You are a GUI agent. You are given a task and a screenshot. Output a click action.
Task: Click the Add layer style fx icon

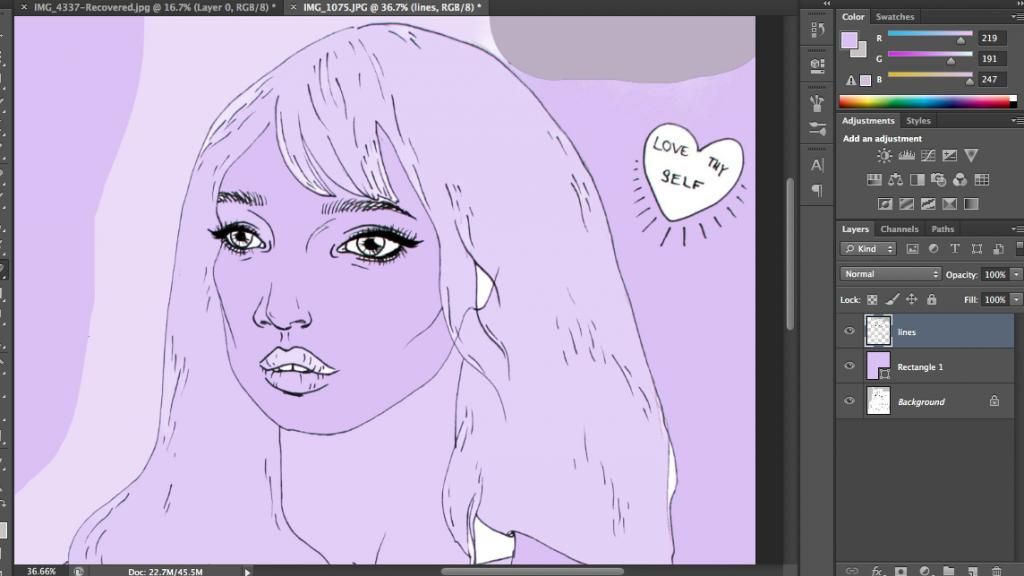(x=876, y=571)
